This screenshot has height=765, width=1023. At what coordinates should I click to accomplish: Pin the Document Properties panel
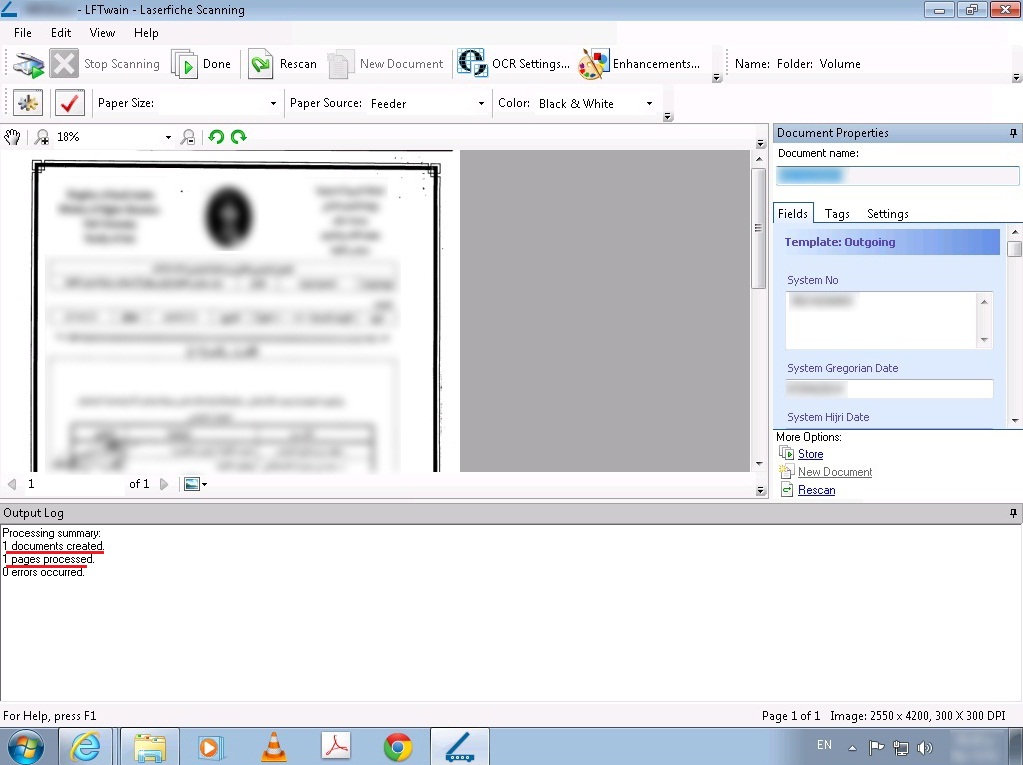(1013, 133)
